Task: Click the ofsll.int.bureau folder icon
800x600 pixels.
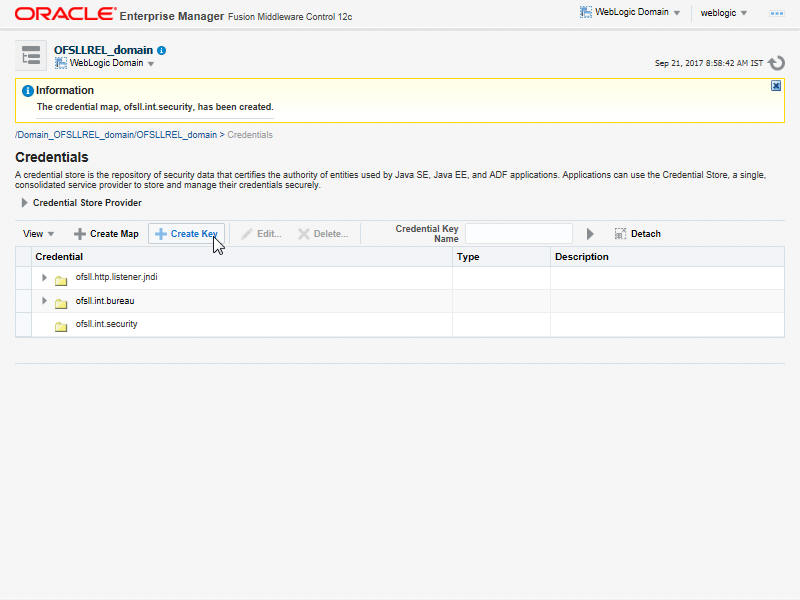Action: 61,304
